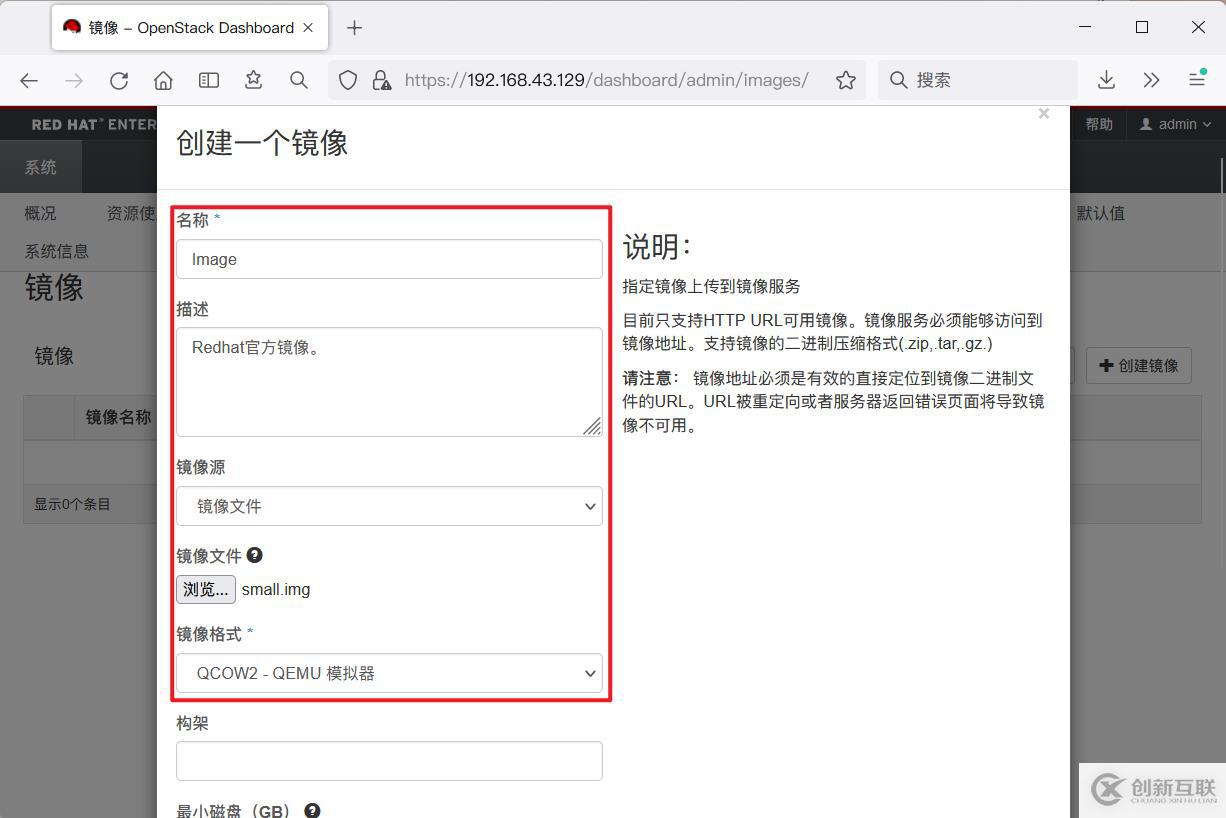The image size is (1226, 818).
Task: Click the search magnifier toolbar icon
Action: [x=299, y=80]
